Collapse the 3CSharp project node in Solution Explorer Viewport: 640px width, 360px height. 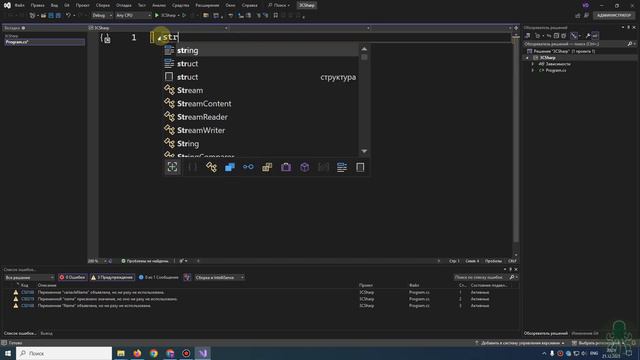click(527, 58)
